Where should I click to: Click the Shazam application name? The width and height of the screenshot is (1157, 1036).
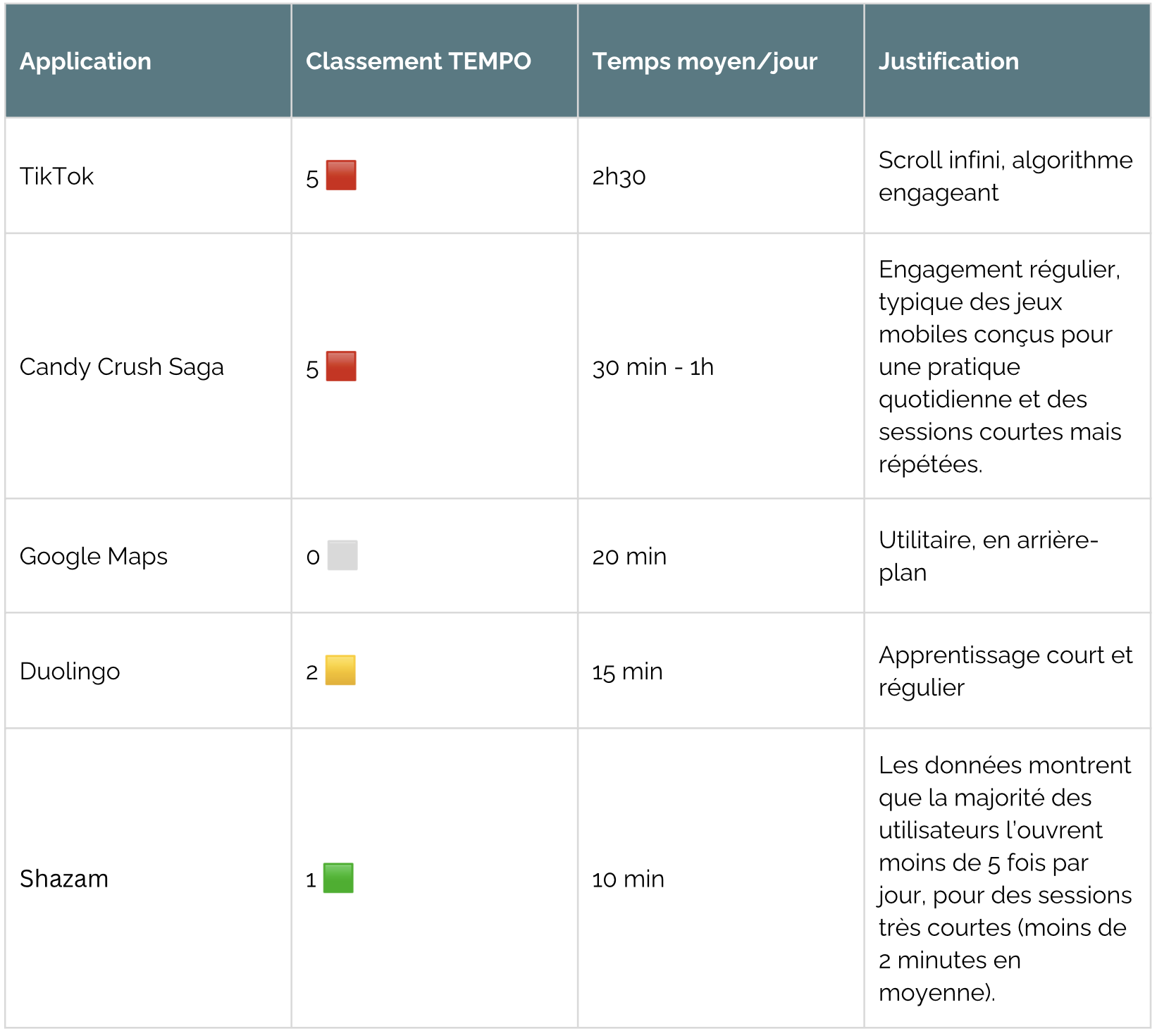(x=64, y=879)
